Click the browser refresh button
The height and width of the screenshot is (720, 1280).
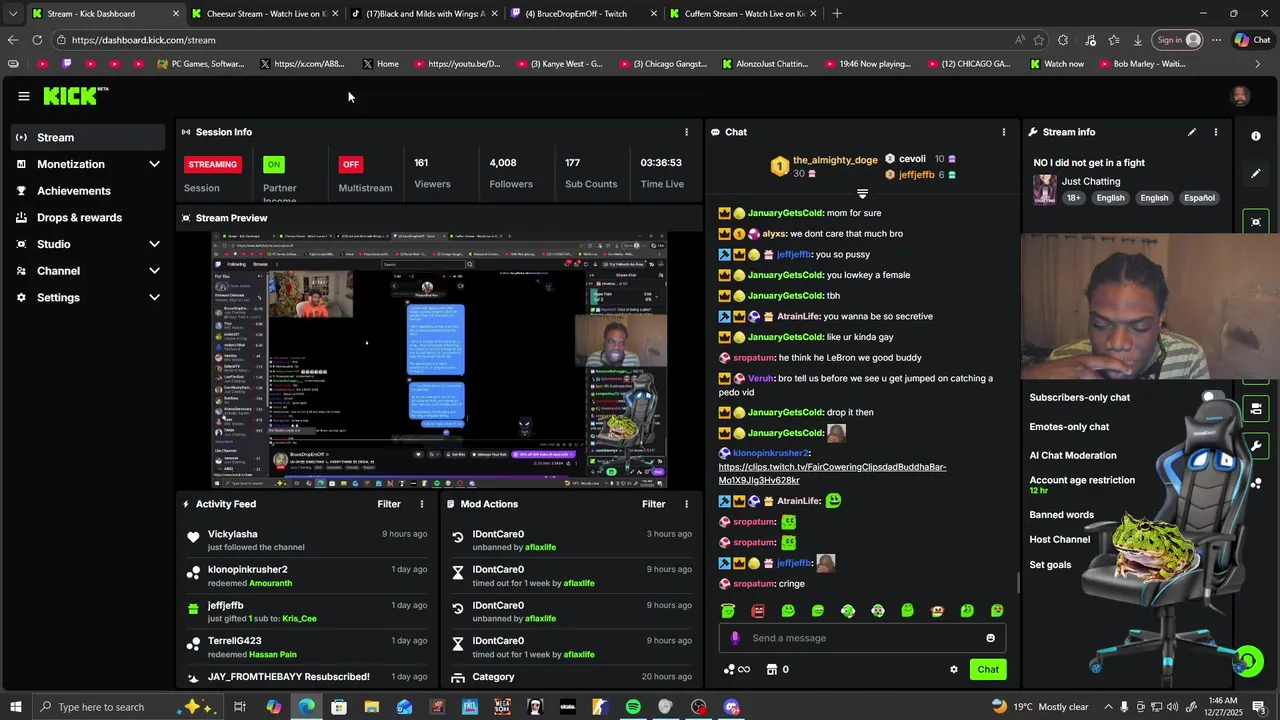click(37, 40)
